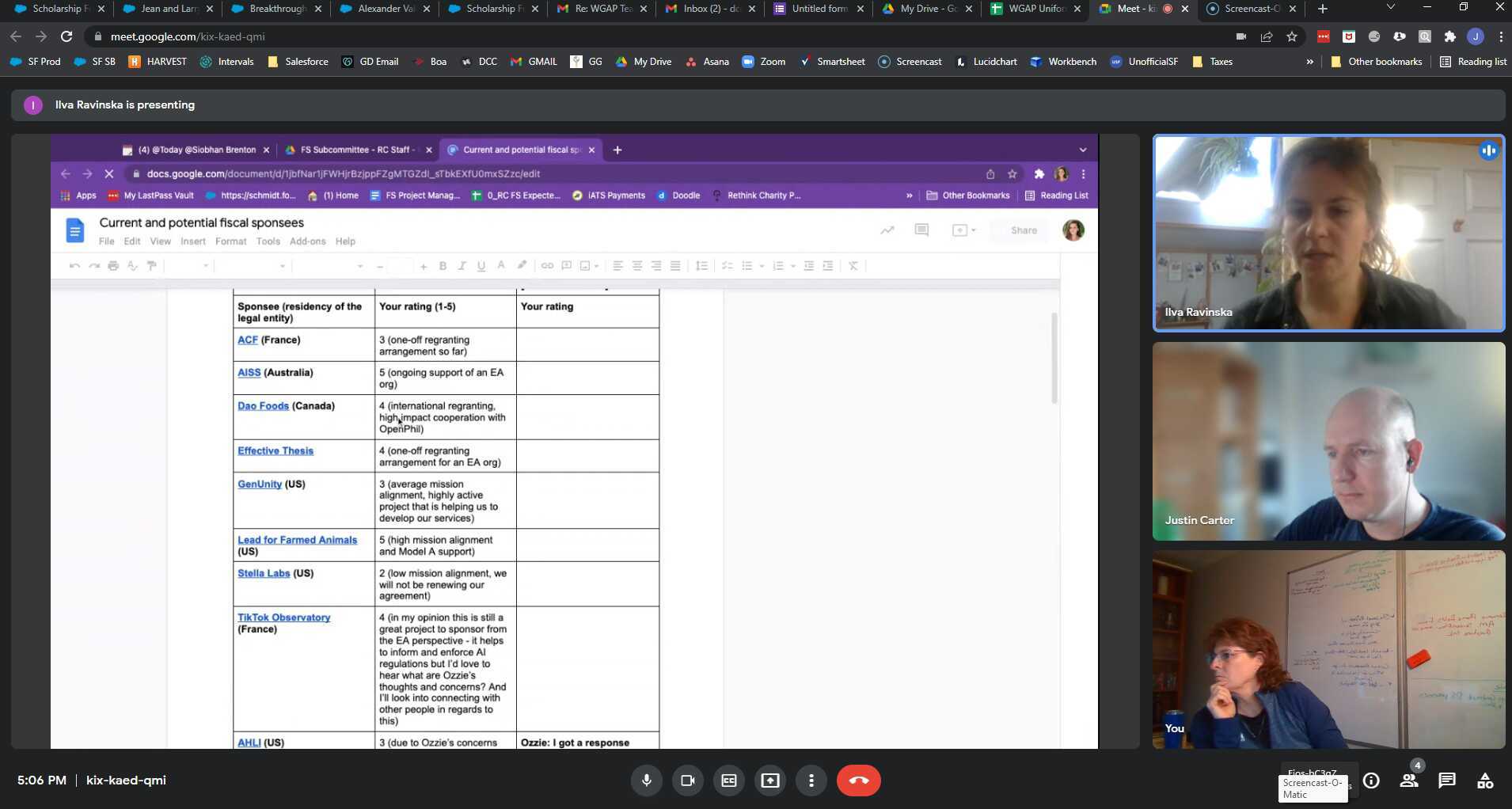Open the tab search dropdown arrow
Screen dimensions: 1512x809
tap(1391, 9)
